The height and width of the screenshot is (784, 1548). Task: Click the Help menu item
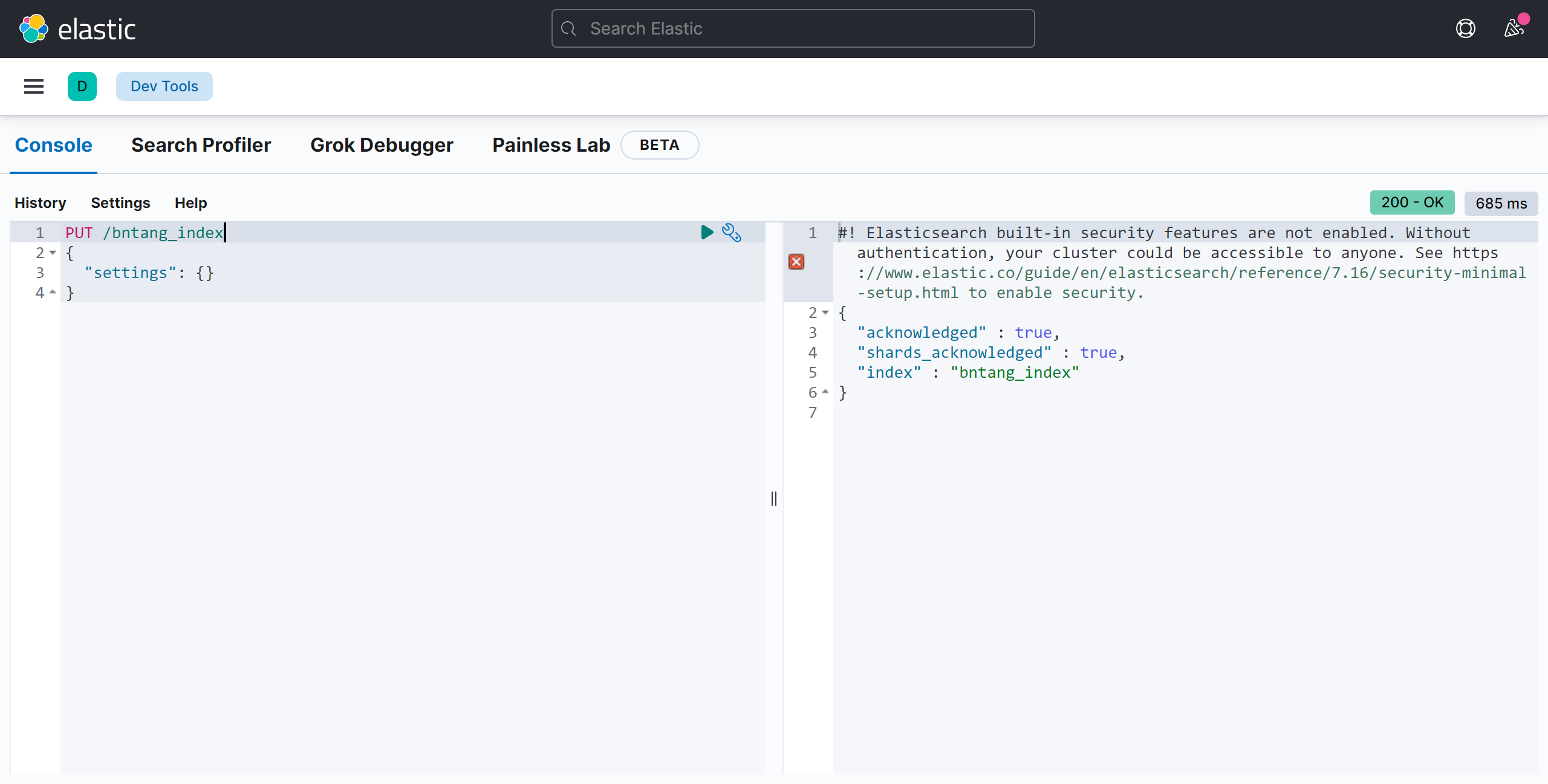pos(190,203)
